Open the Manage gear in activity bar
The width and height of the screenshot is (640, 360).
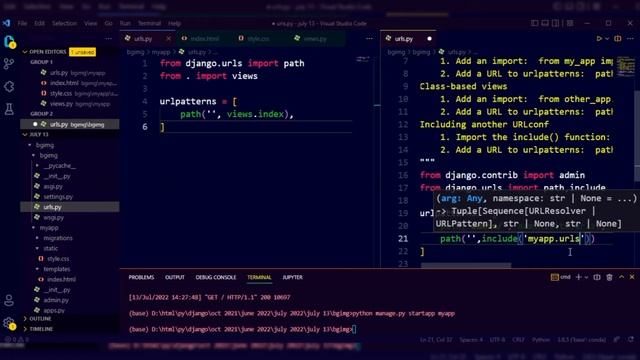click(9, 323)
